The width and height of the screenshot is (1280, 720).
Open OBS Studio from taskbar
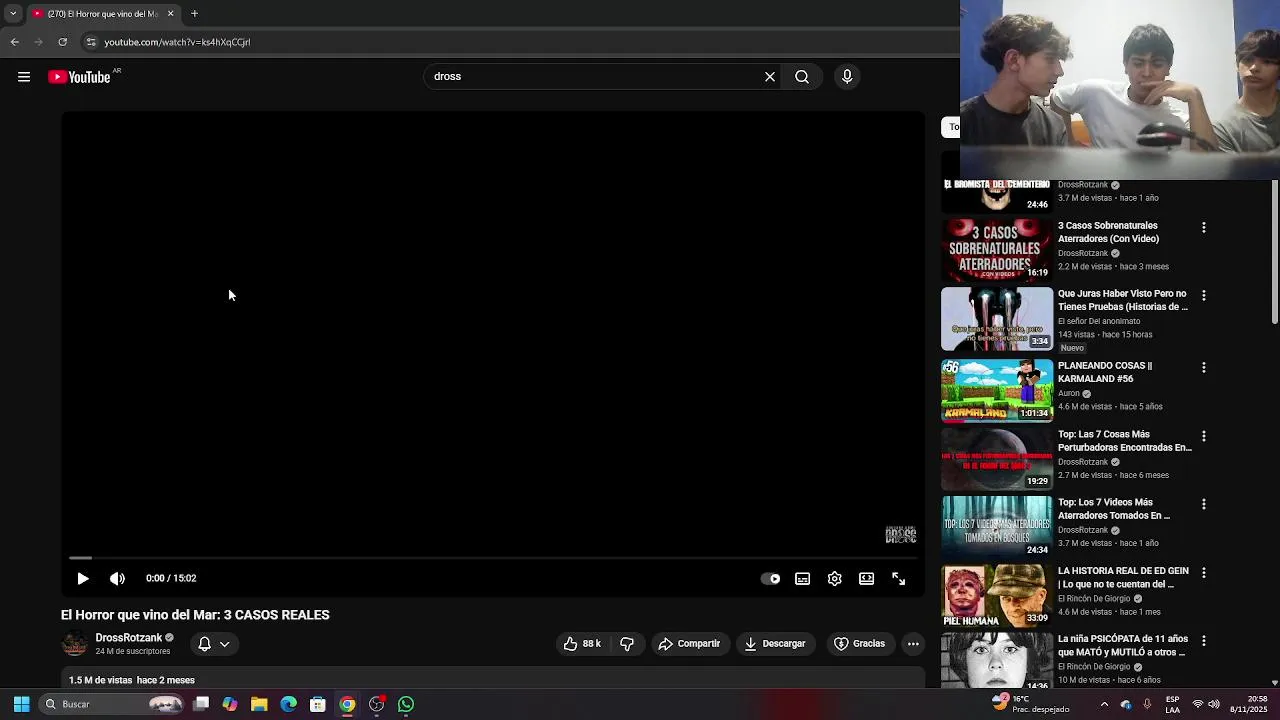coord(376,704)
